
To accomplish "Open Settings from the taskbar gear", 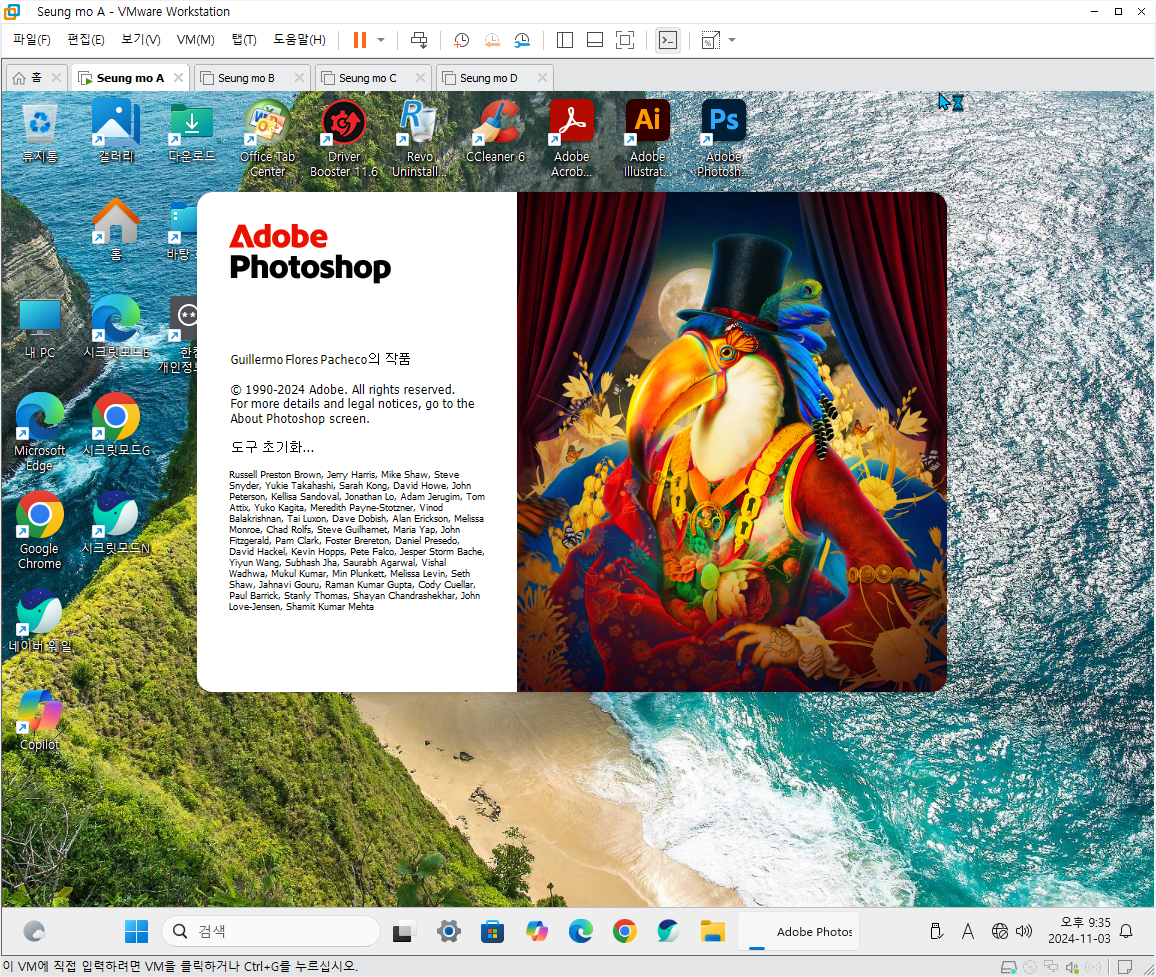I will pos(448,931).
